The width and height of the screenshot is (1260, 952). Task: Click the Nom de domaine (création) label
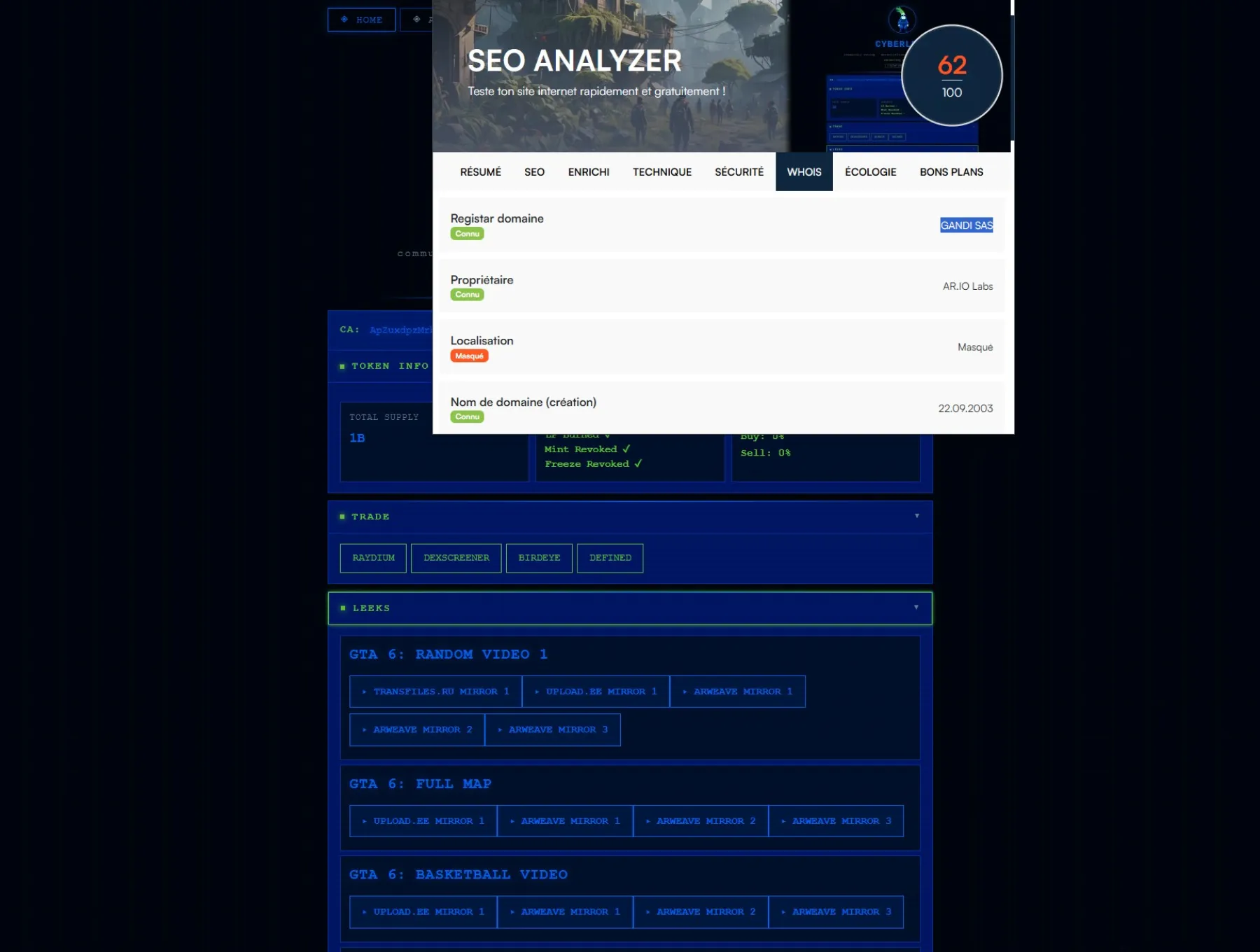tap(524, 402)
